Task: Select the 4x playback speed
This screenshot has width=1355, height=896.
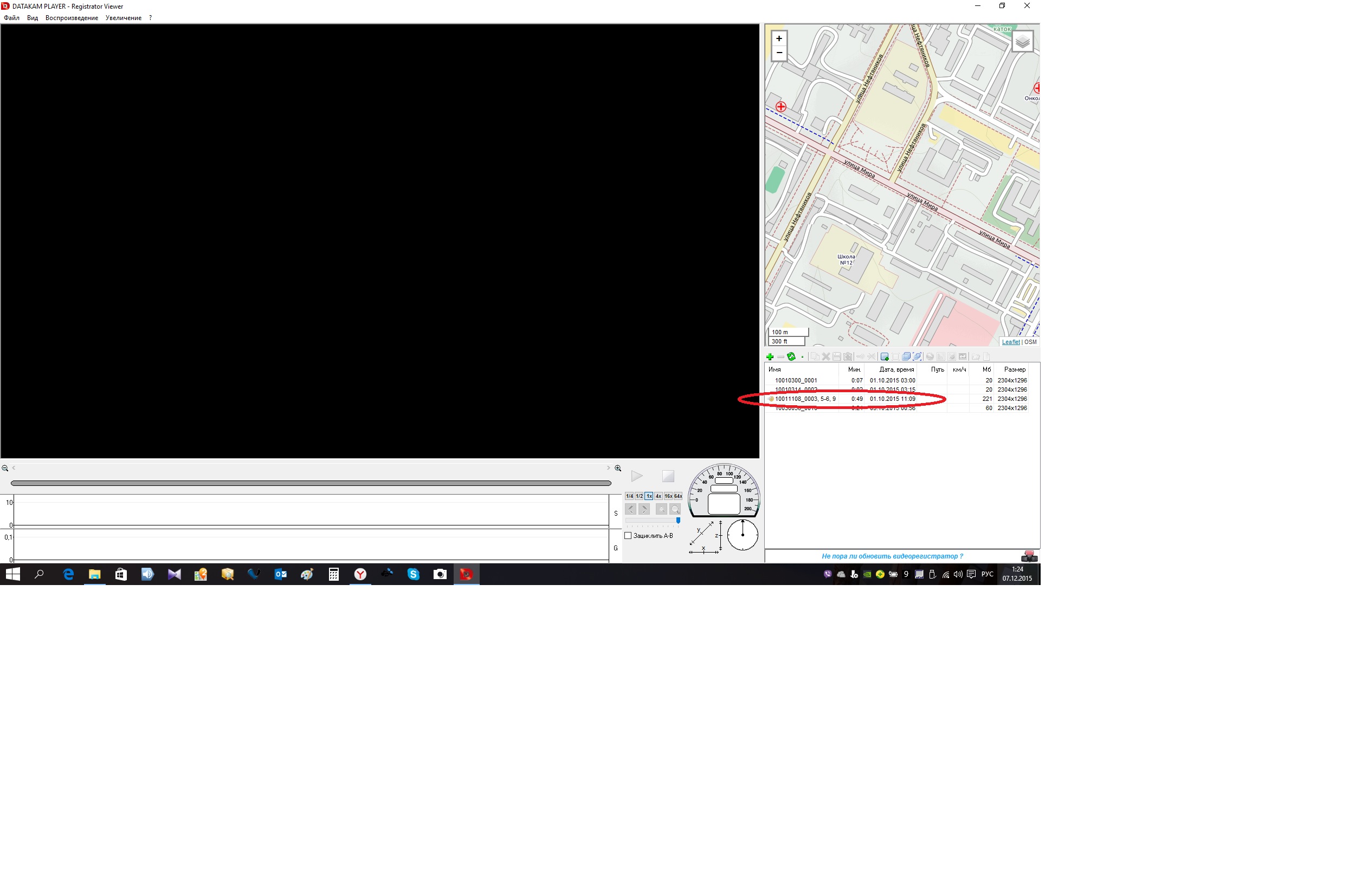Action: tap(658, 496)
